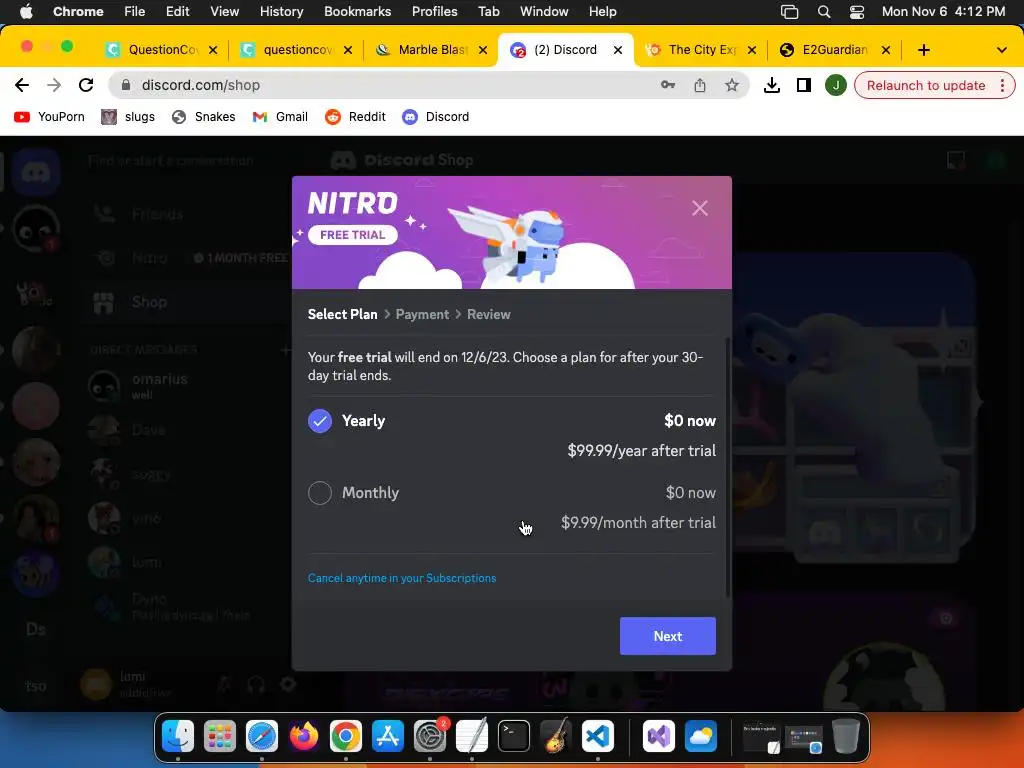Open Visual Studio Code from the dock

pos(598,737)
